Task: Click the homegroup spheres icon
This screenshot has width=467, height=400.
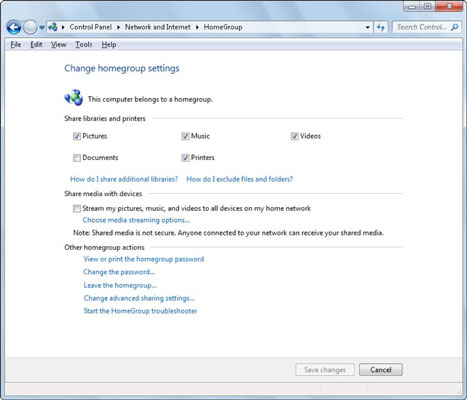Action: pyautogui.click(x=74, y=98)
